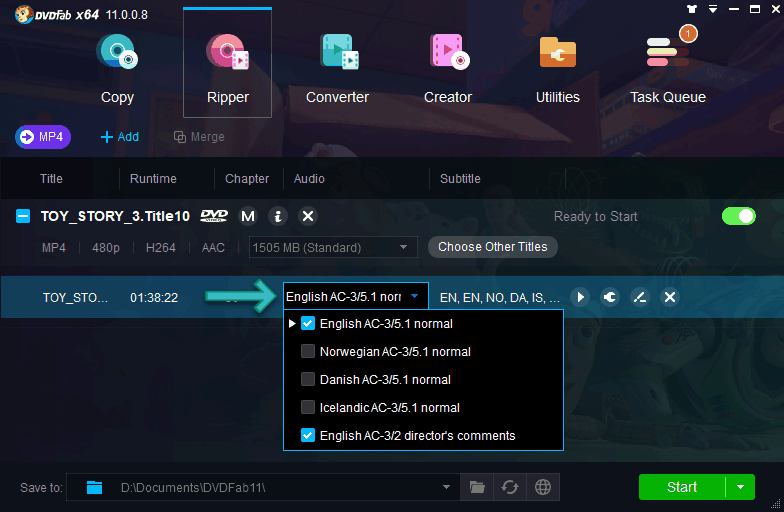Click the skin shirt icon in title bar
Screen dimensions: 784x512
[692, 9]
